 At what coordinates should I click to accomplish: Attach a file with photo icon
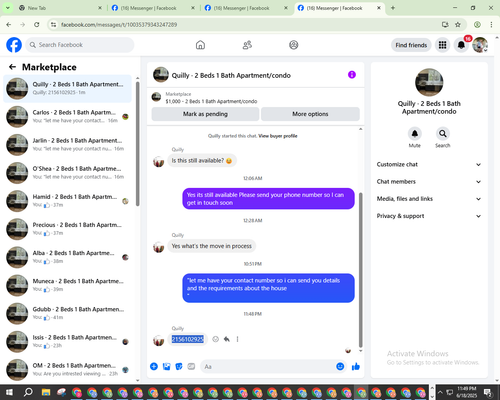pyautogui.click(x=166, y=367)
